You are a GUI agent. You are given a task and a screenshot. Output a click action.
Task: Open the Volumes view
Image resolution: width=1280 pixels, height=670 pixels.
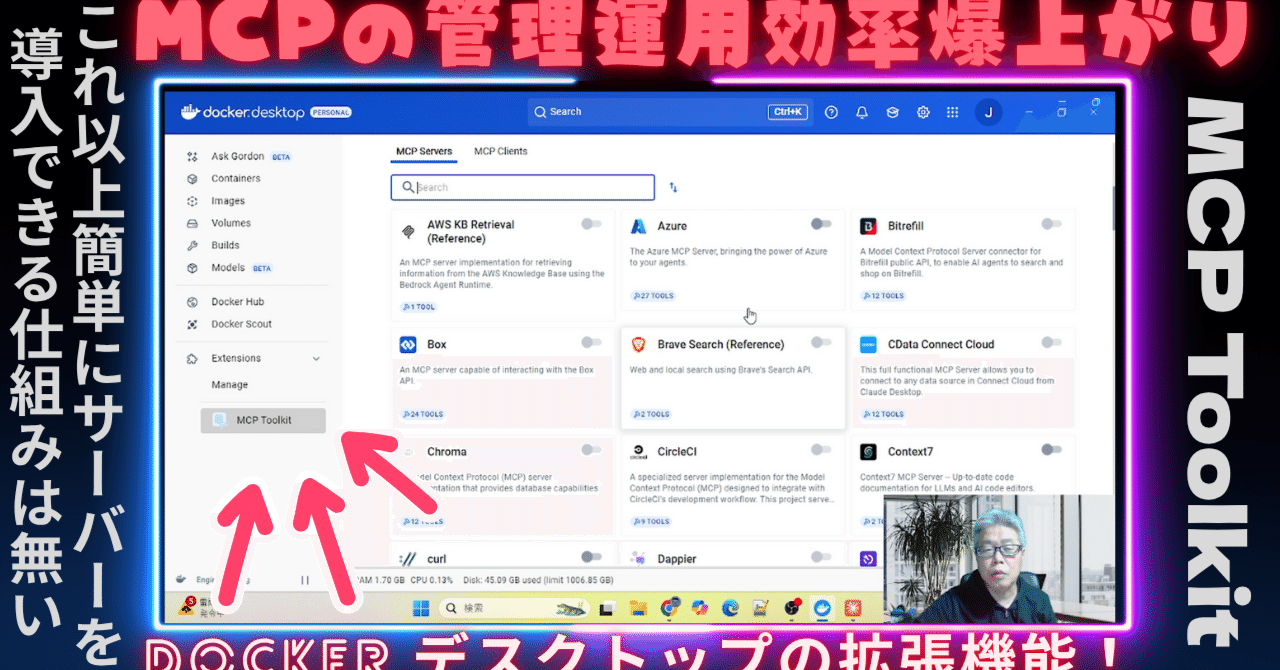point(230,222)
